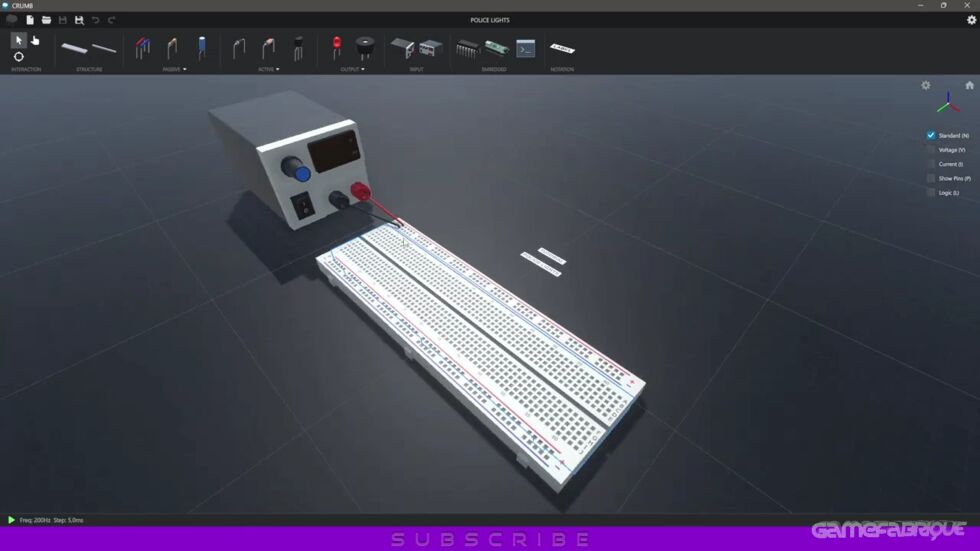Enable the Current (I) view checkbox
The height and width of the screenshot is (551, 980).
931,164
